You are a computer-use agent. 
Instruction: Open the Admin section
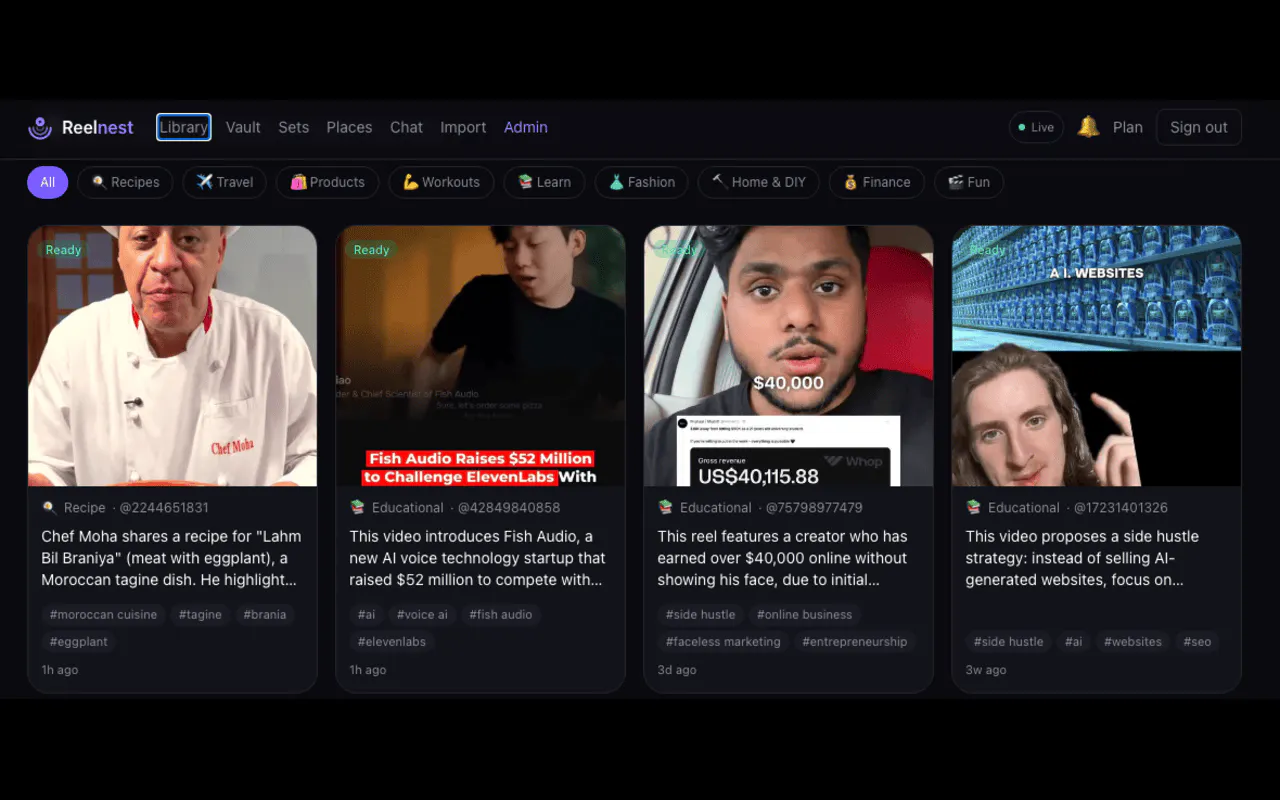[x=526, y=127]
